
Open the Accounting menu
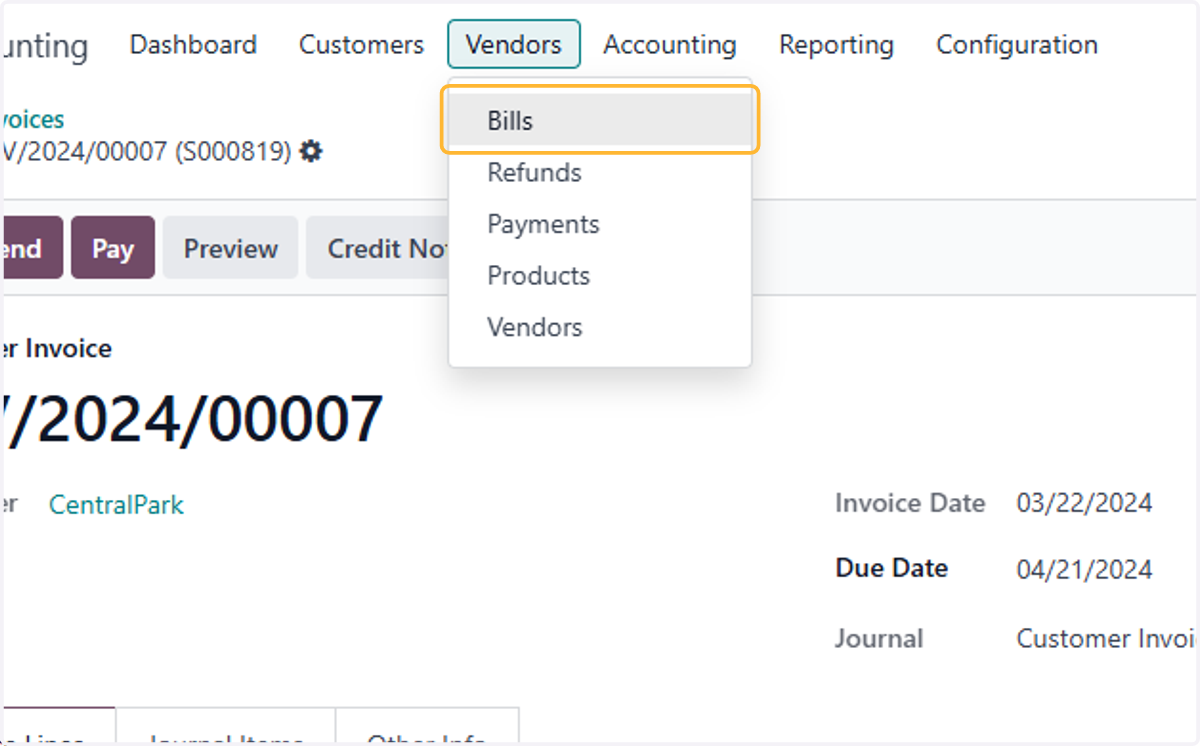click(x=670, y=45)
